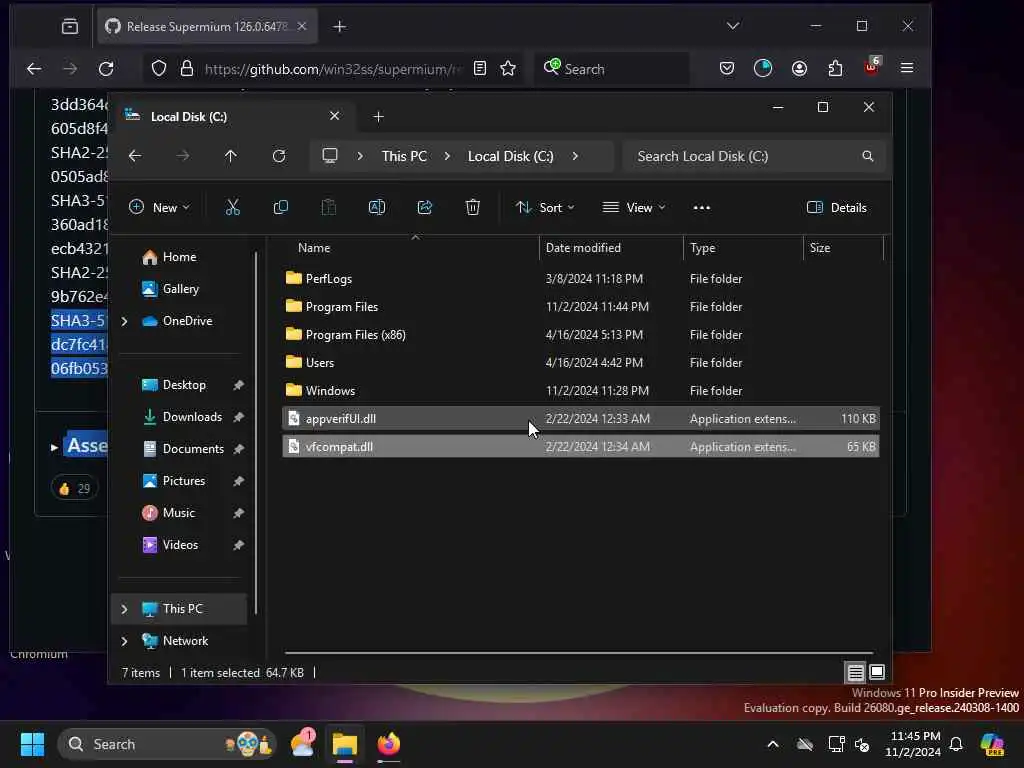Unpin Videos from quick access
Image resolution: width=1024 pixels, height=768 pixels.
click(x=238, y=545)
